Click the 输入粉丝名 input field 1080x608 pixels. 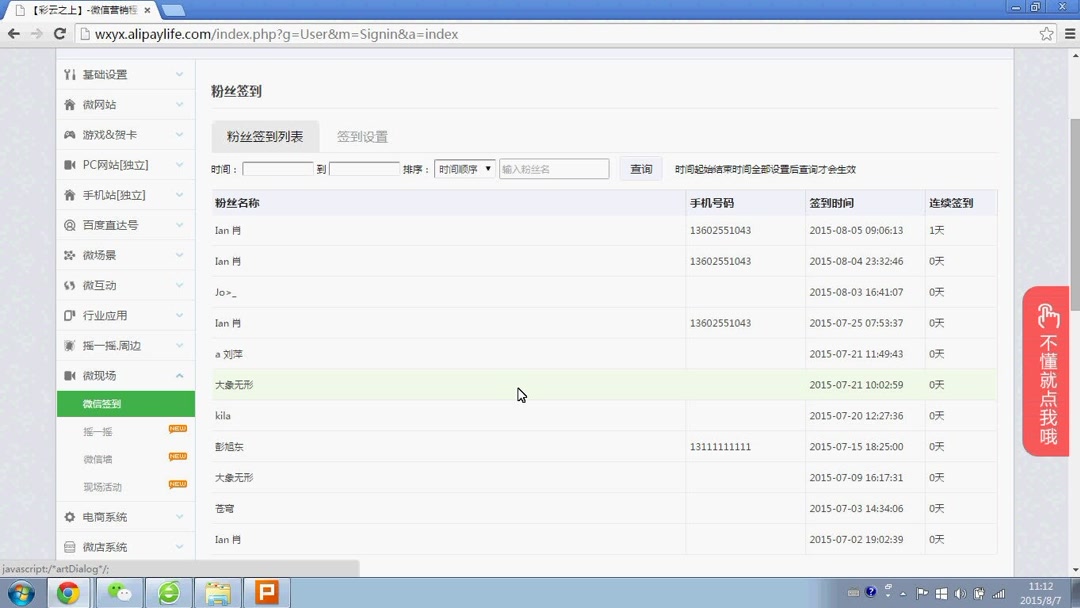[x=554, y=168]
